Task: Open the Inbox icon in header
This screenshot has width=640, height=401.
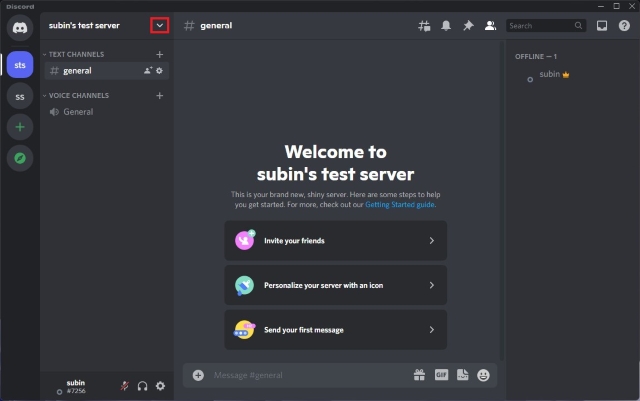Action: click(602, 25)
